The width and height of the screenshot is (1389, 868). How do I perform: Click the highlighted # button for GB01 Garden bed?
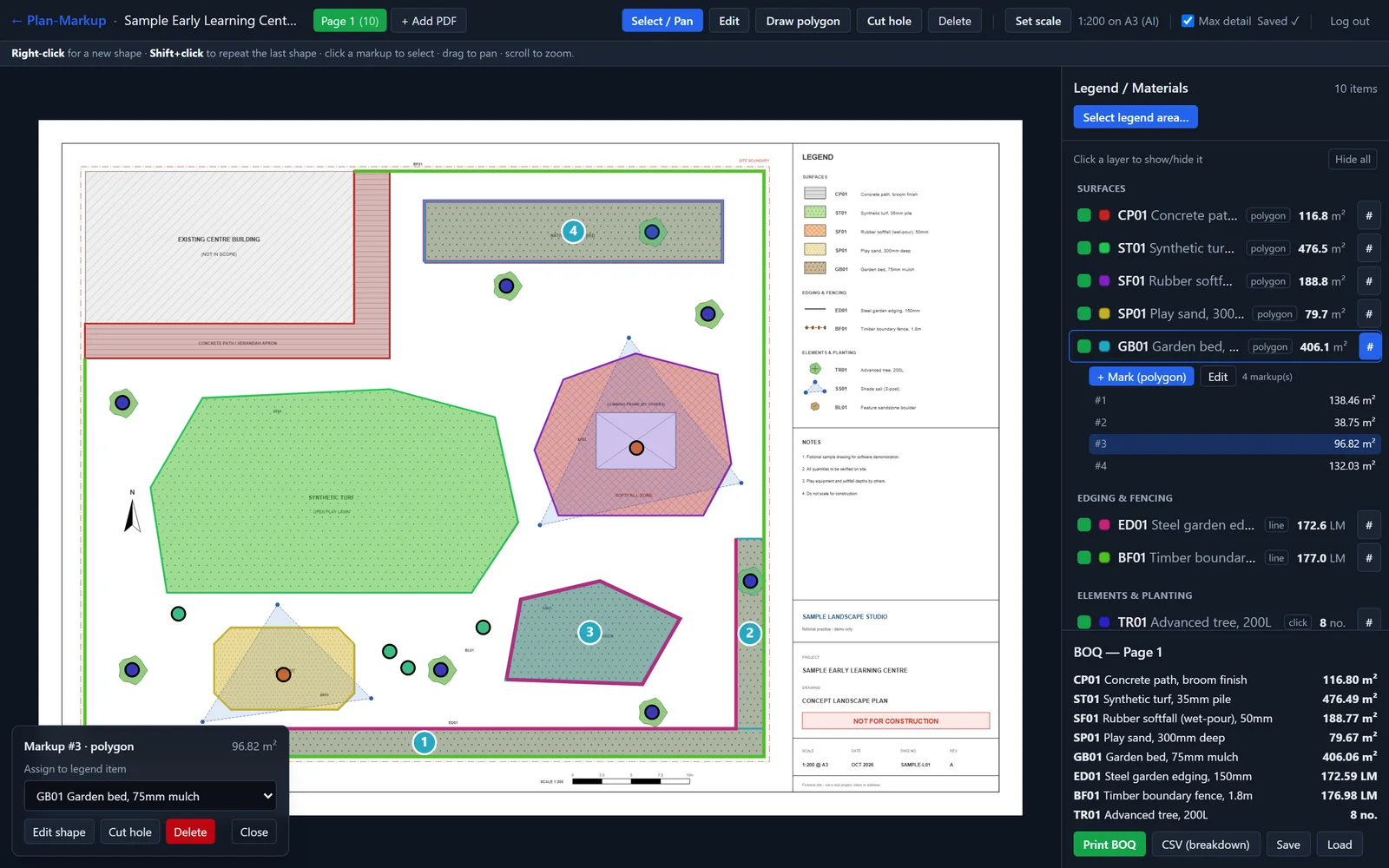pyautogui.click(x=1369, y=346)
